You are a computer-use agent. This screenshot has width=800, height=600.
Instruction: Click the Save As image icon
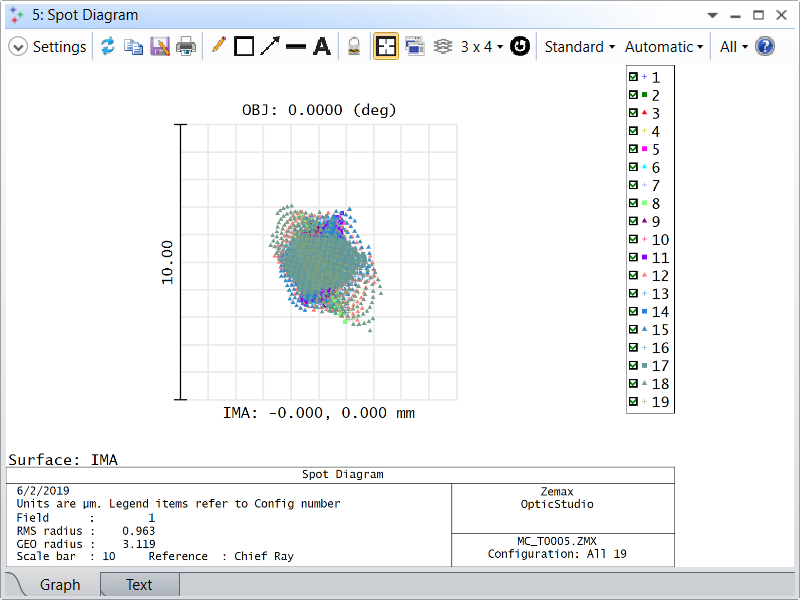click(x=160, y=47)
